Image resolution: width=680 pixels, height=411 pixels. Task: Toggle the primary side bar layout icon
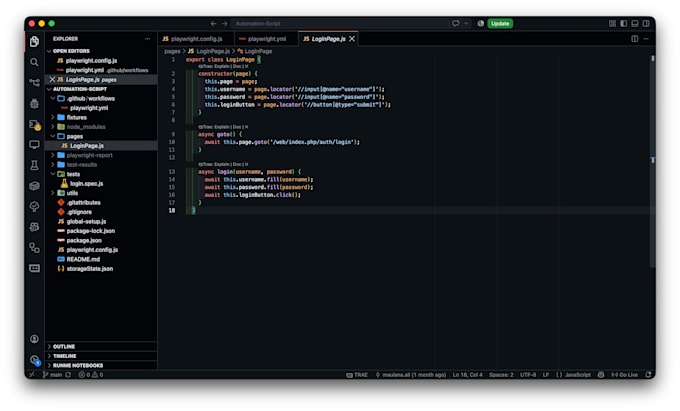(624, 23)
